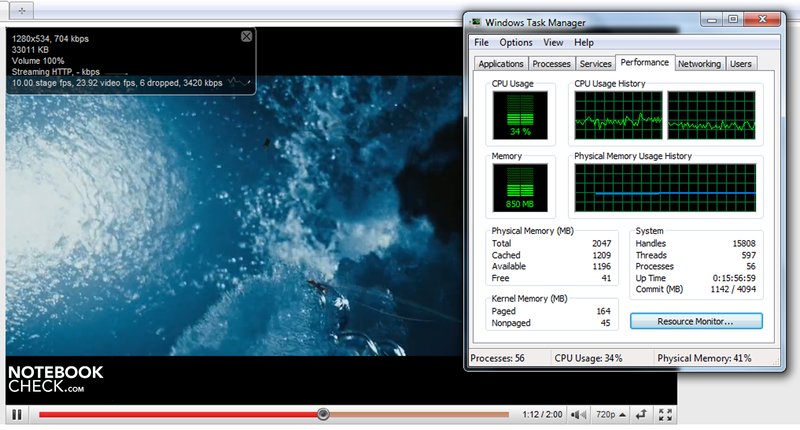Open Resource Monitor from Task Manager
The height and width of the screenshot is (430, 800).
pos(696,321)
